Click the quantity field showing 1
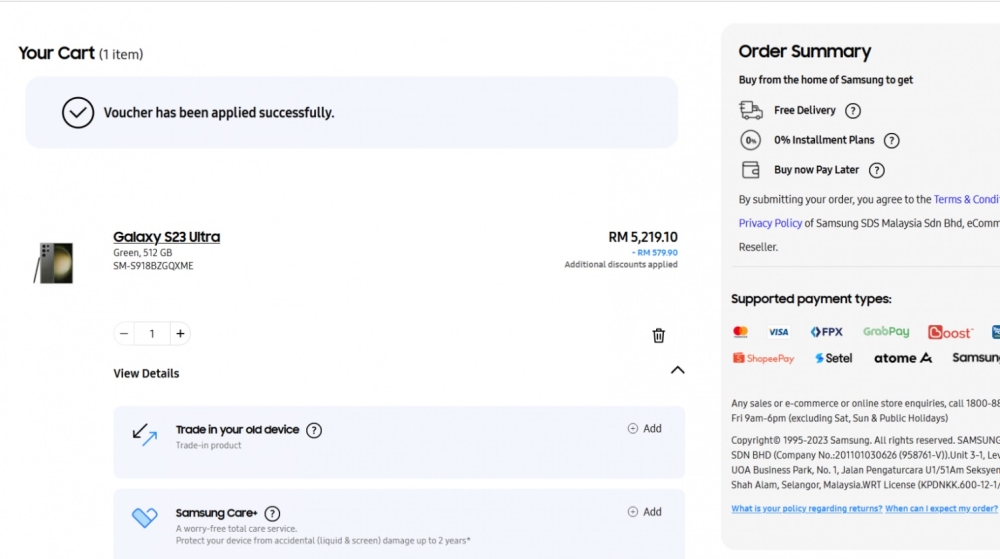The image size is (1000, 559). pyautogui.click(x=152, y=333)
